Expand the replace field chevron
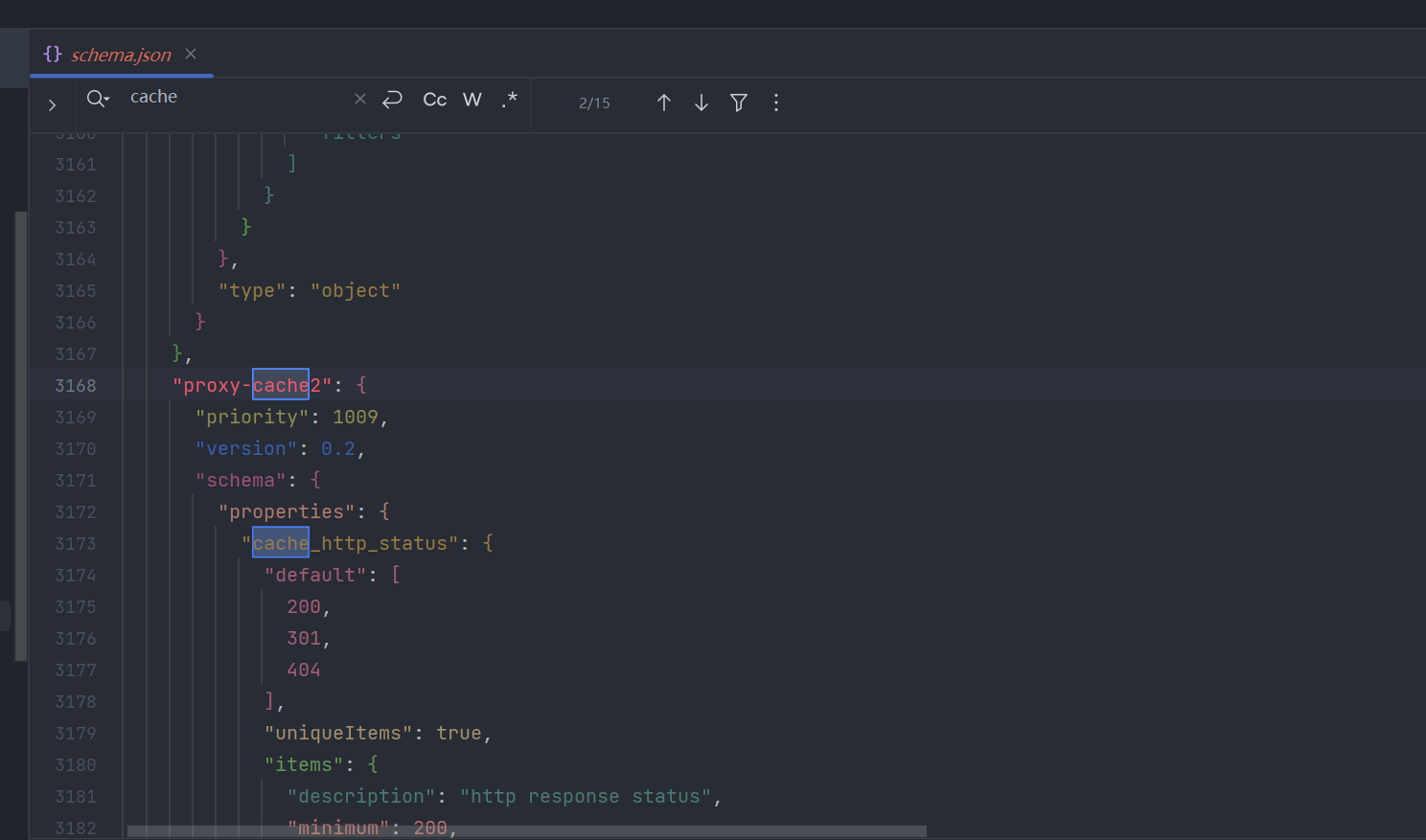Screen dimensions: 1426x840 52,104
